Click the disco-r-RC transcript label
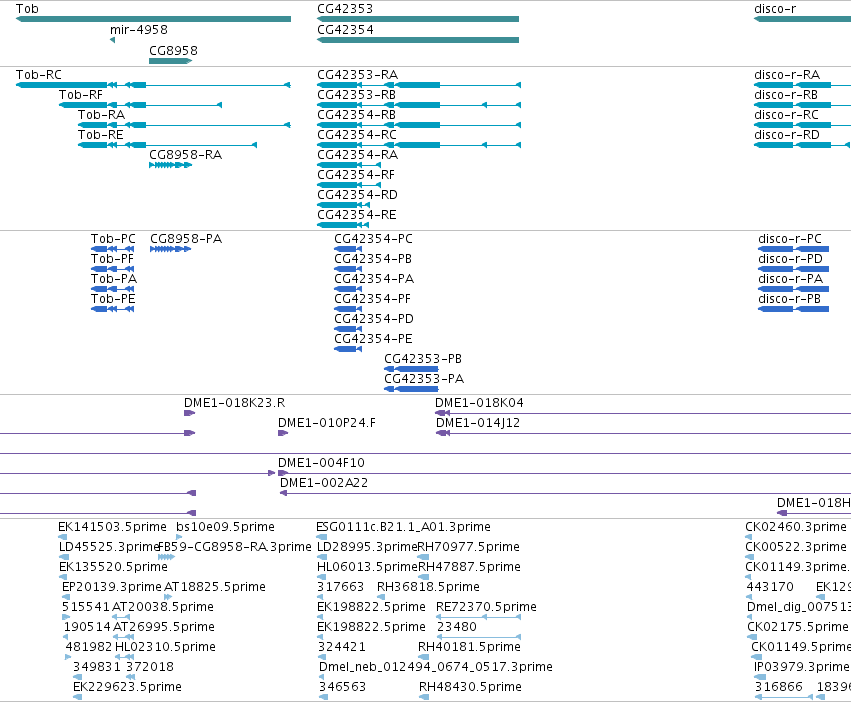Viewport: 851px width, 702px height. 786,115
